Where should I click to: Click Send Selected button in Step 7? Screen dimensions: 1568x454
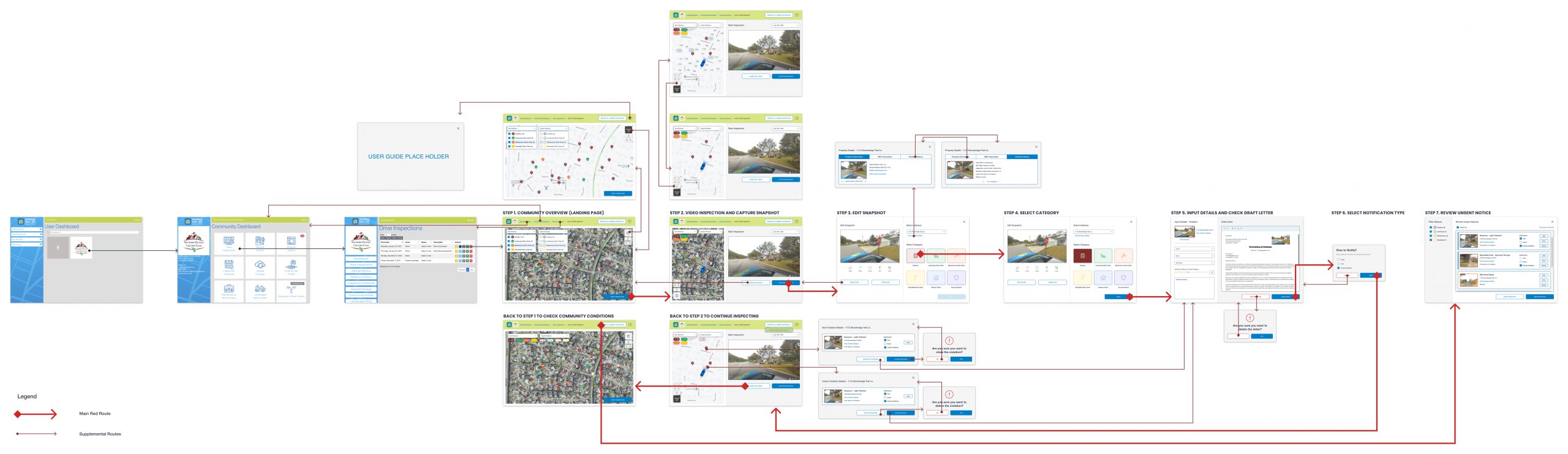(x=1540, y=297)
